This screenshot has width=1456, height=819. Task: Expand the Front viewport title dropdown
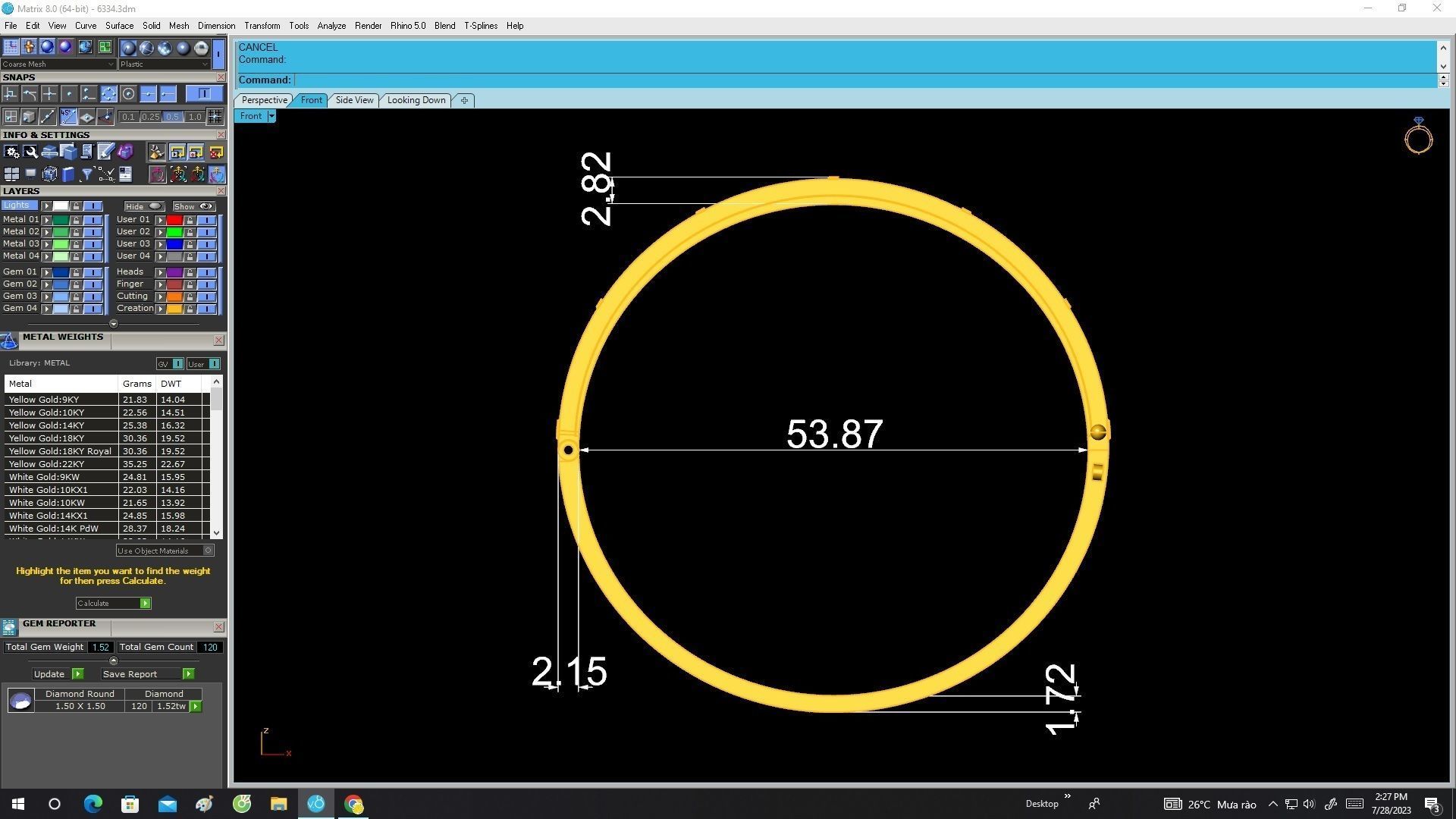click(x=271, y=116)
